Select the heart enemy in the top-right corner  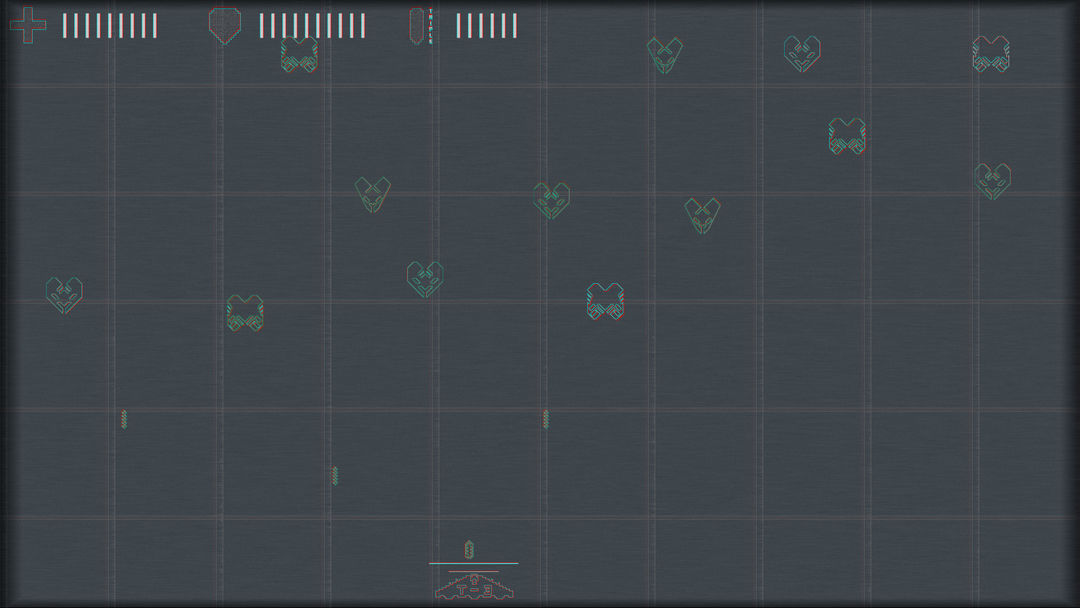click(x=991, y=55)
